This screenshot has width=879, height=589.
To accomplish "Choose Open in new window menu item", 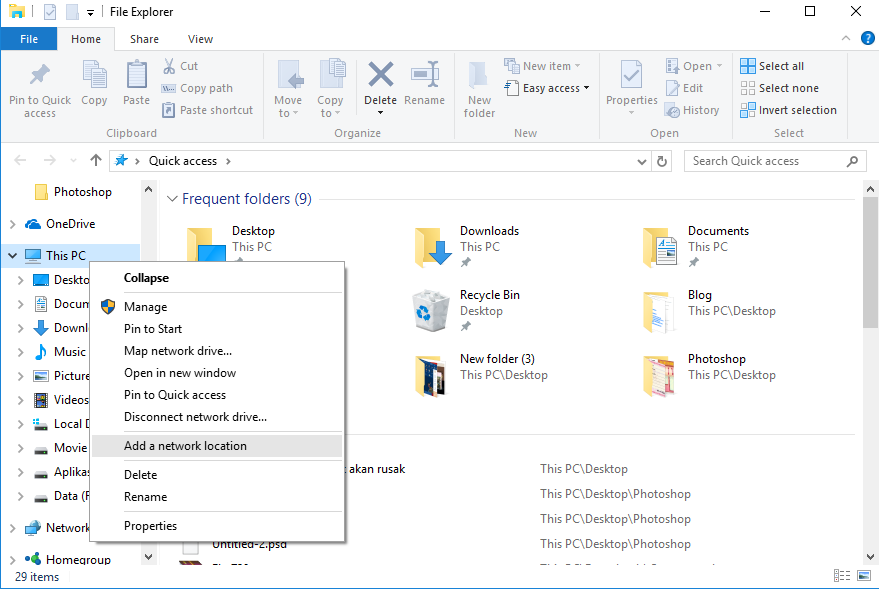I will 217,373.
